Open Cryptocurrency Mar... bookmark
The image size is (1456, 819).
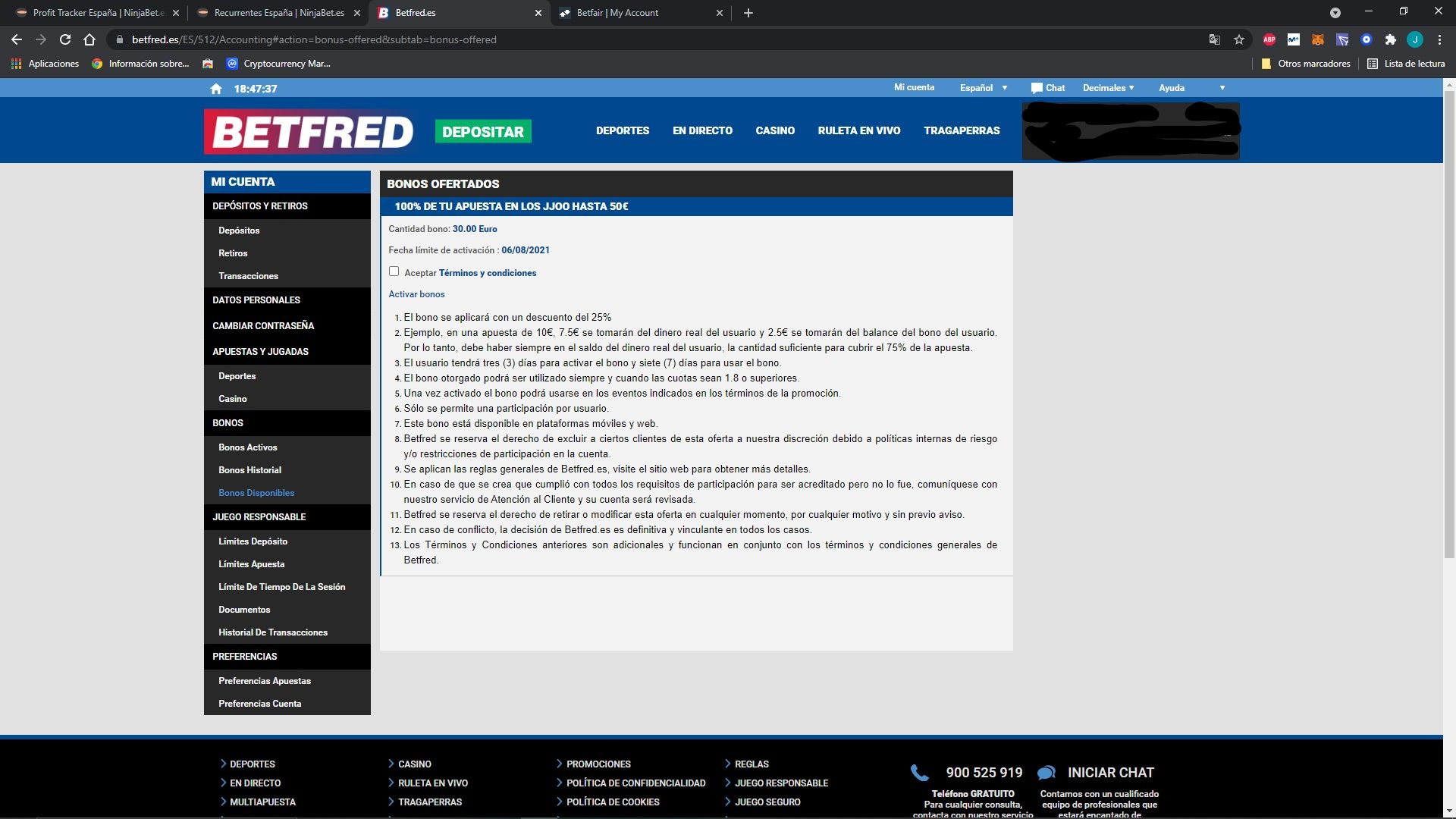point(278,64)
